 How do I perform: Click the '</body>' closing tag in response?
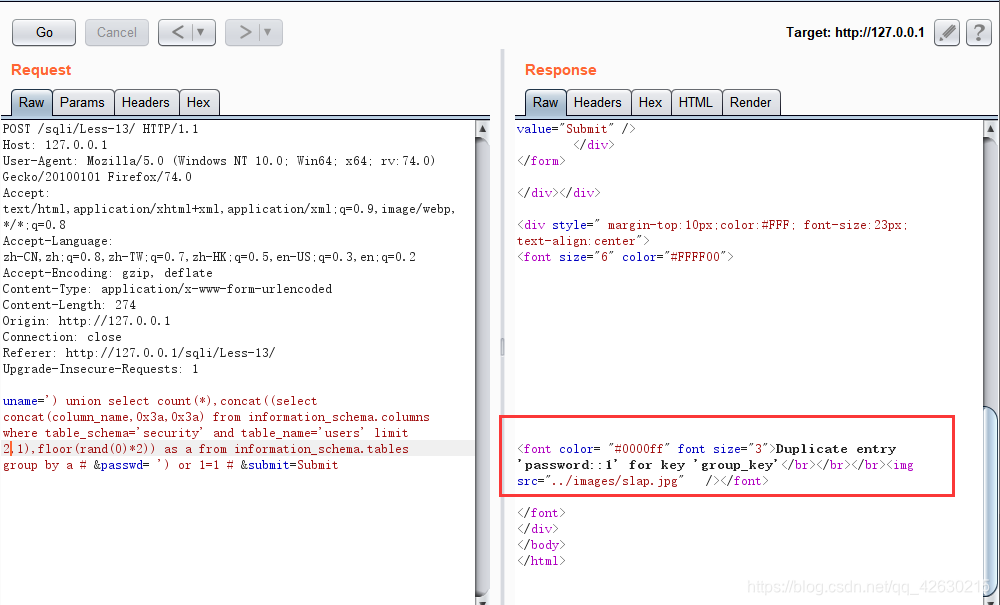pos(541,544)
